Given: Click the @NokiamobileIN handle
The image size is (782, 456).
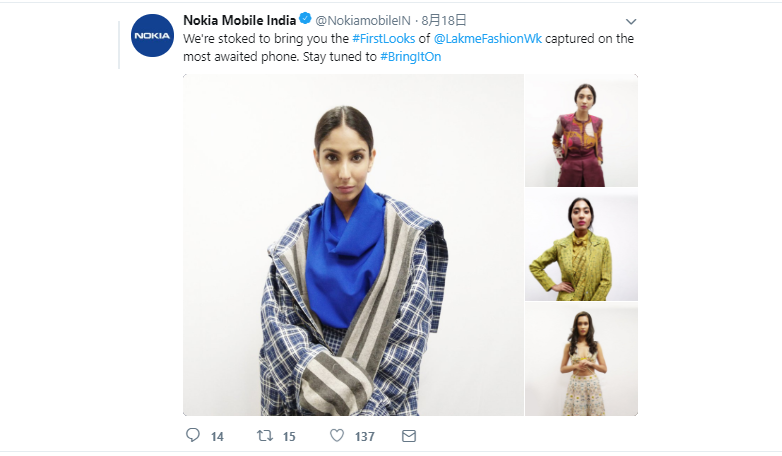Looking at the screenshot, I should (364, 20).
